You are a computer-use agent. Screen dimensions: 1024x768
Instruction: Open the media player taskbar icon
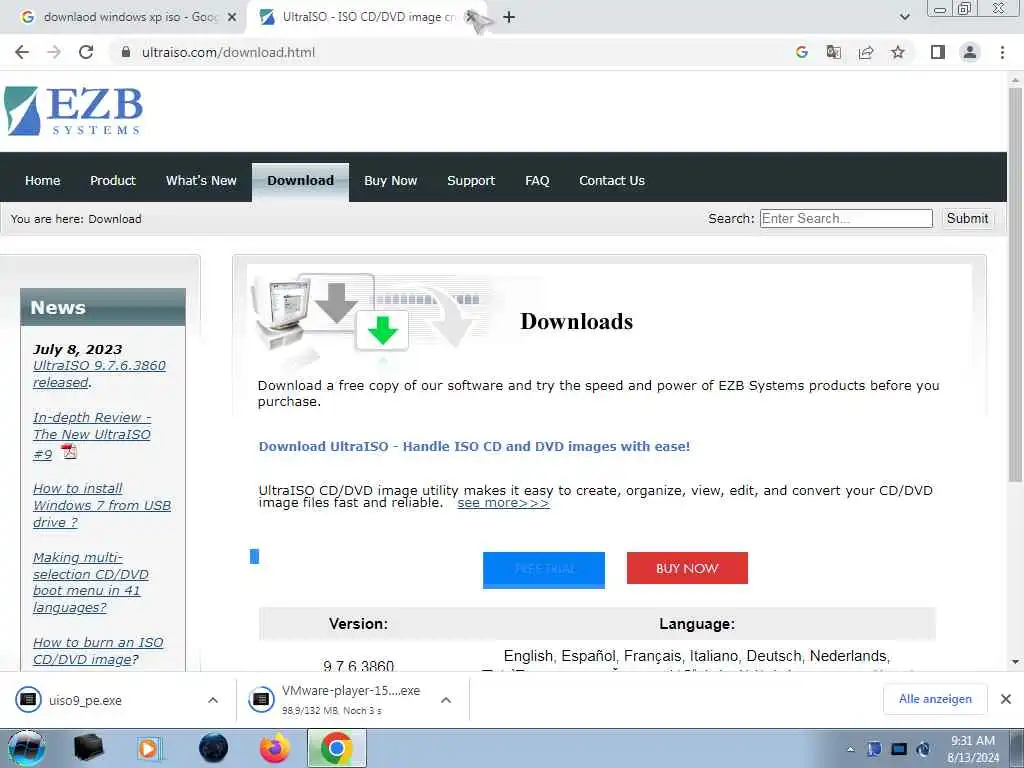pyautogui.click(x=150, y=748)
